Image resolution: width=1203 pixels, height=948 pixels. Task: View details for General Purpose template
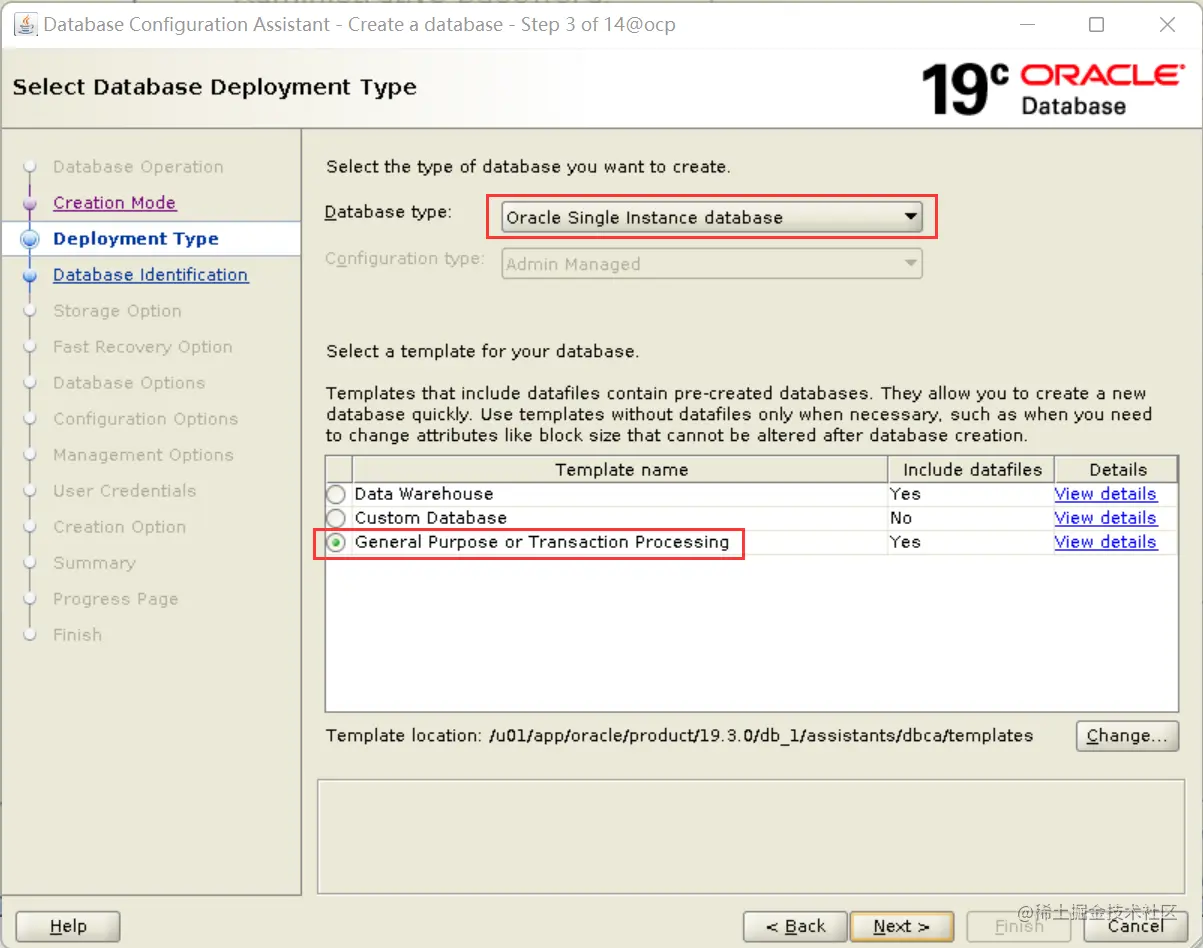(x=1105, y=542)
